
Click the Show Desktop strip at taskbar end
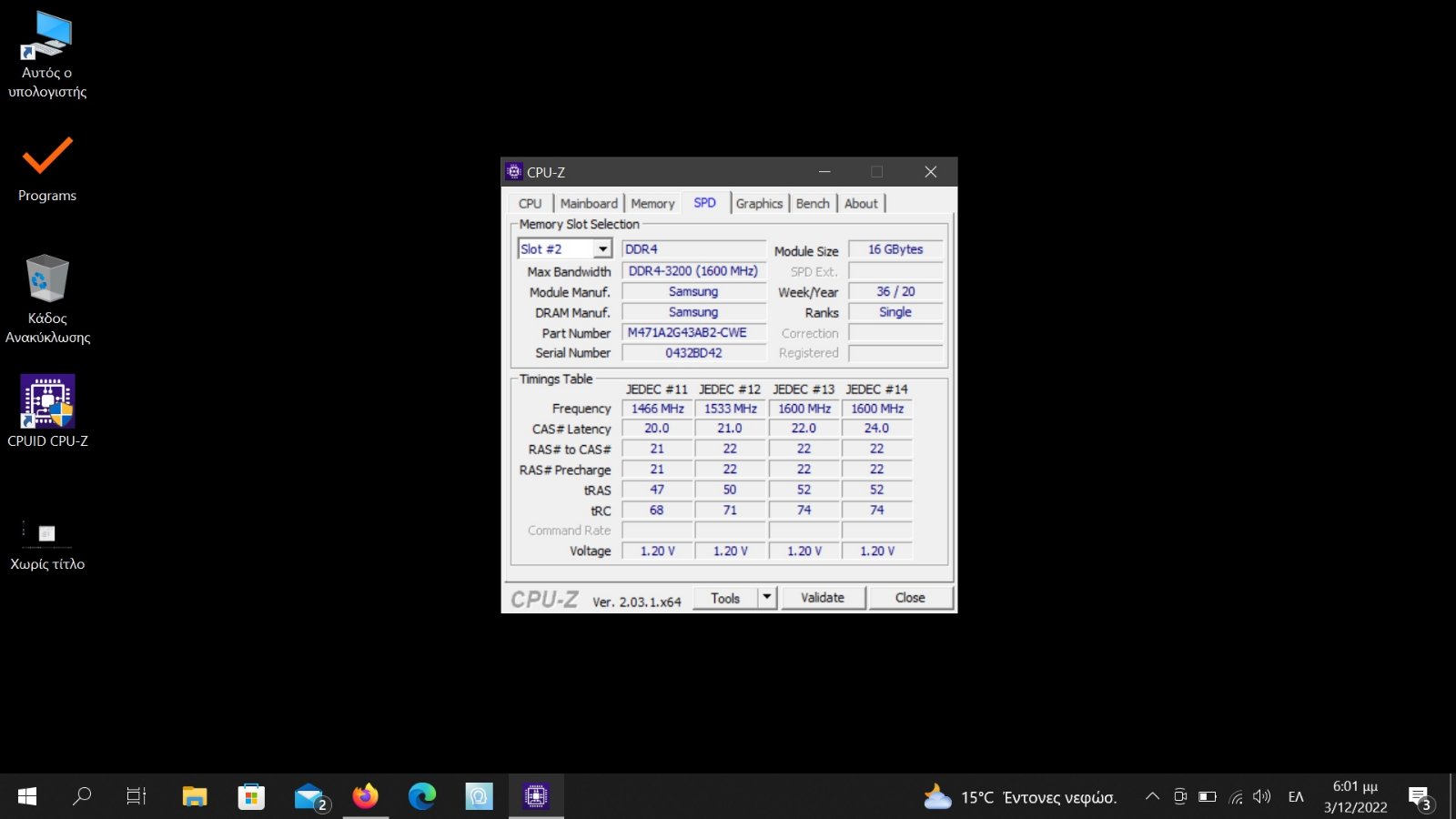click(x=1452, y=796)
